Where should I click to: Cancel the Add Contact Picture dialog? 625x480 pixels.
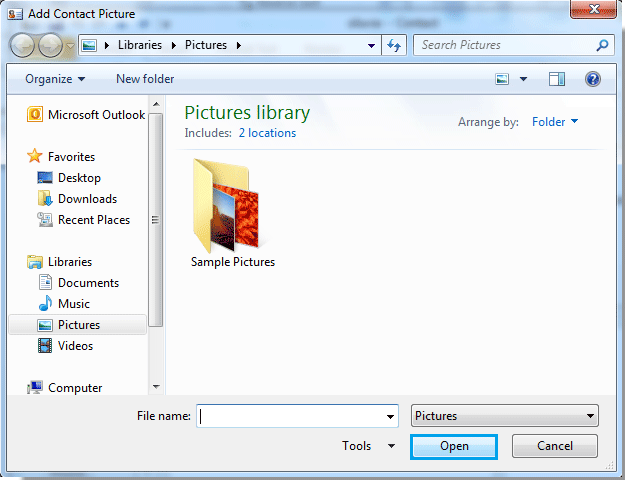pos(555,446)
